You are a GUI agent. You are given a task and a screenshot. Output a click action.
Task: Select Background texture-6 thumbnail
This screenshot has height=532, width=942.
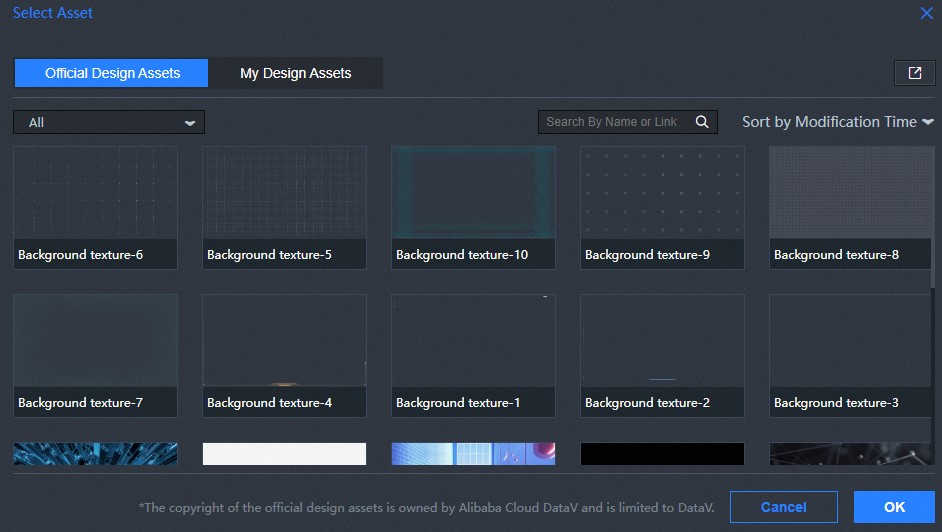96,208
